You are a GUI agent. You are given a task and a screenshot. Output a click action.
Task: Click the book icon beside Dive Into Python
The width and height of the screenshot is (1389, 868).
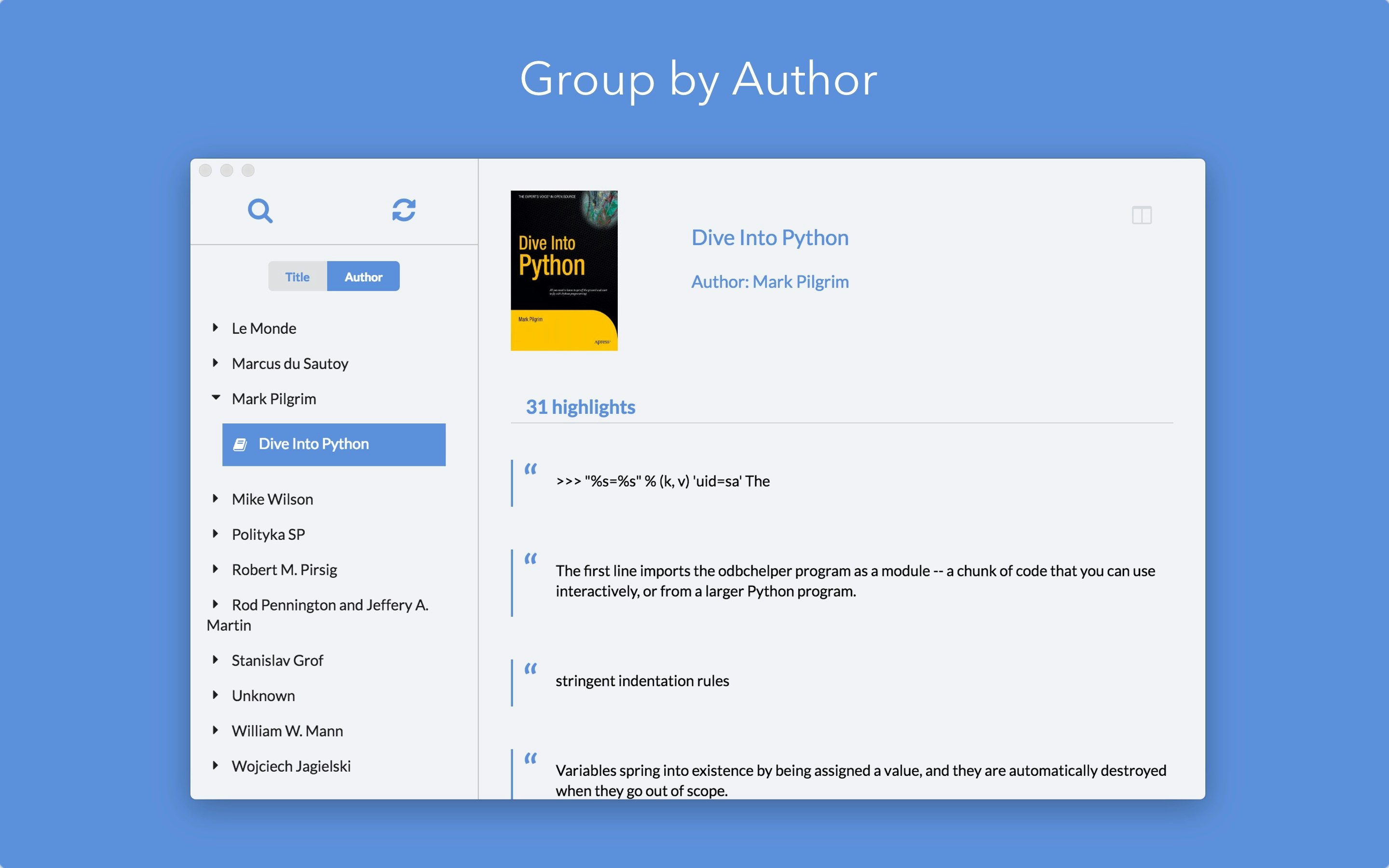click(240, 444)
